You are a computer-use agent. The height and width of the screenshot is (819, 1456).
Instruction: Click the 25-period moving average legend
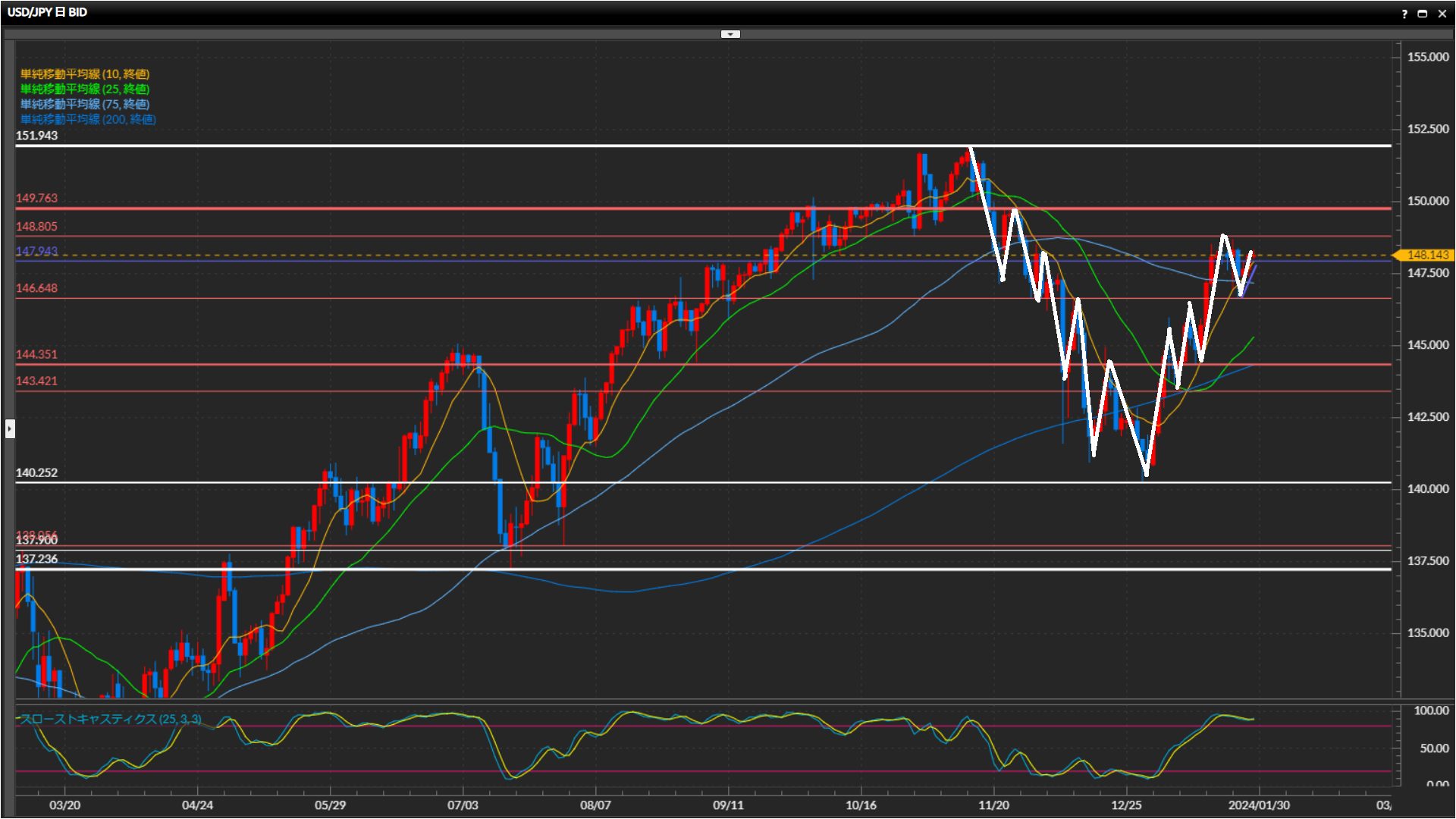[85, 89]
